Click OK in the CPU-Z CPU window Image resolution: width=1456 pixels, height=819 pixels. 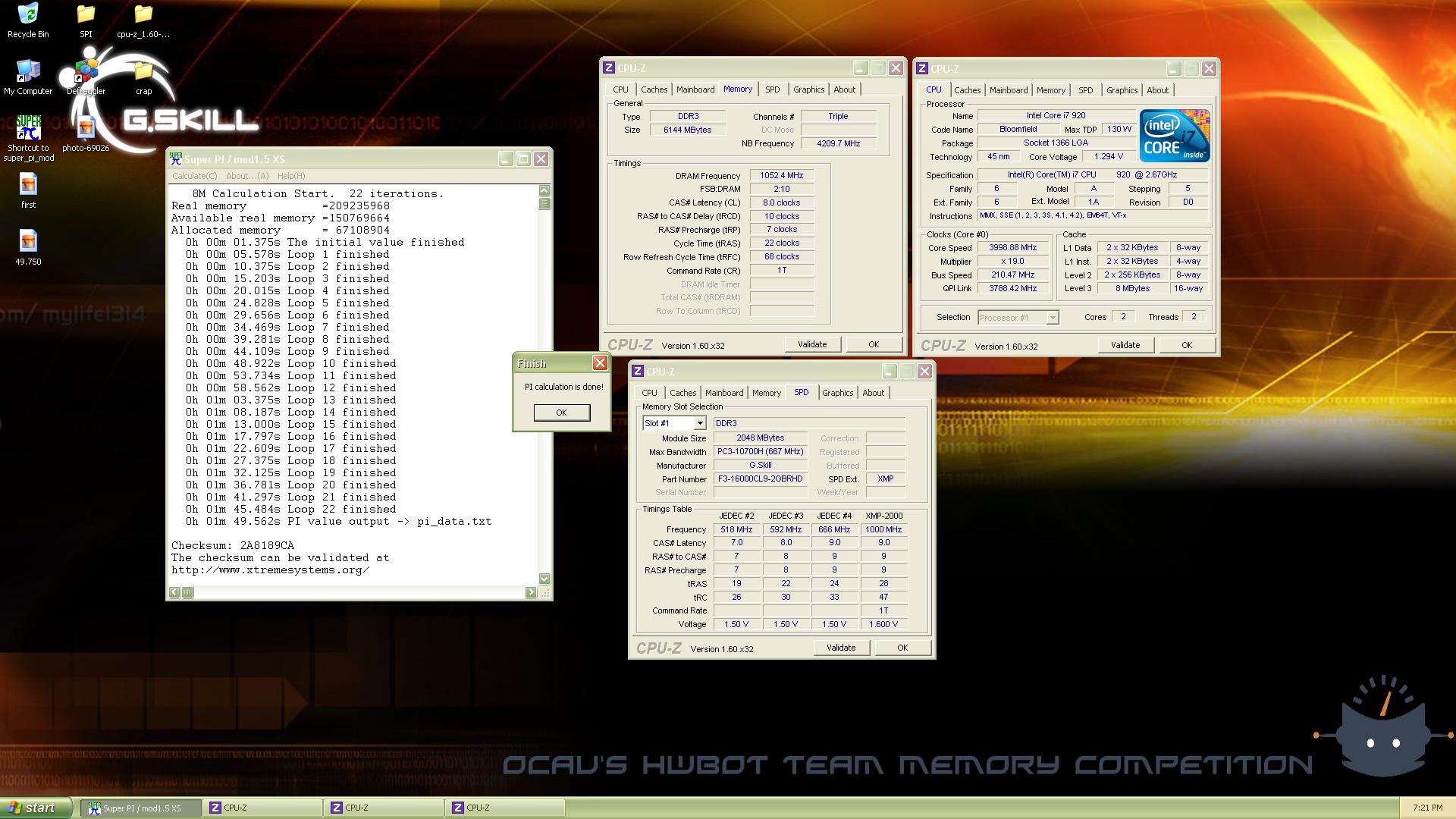[x=1187, y=345]
